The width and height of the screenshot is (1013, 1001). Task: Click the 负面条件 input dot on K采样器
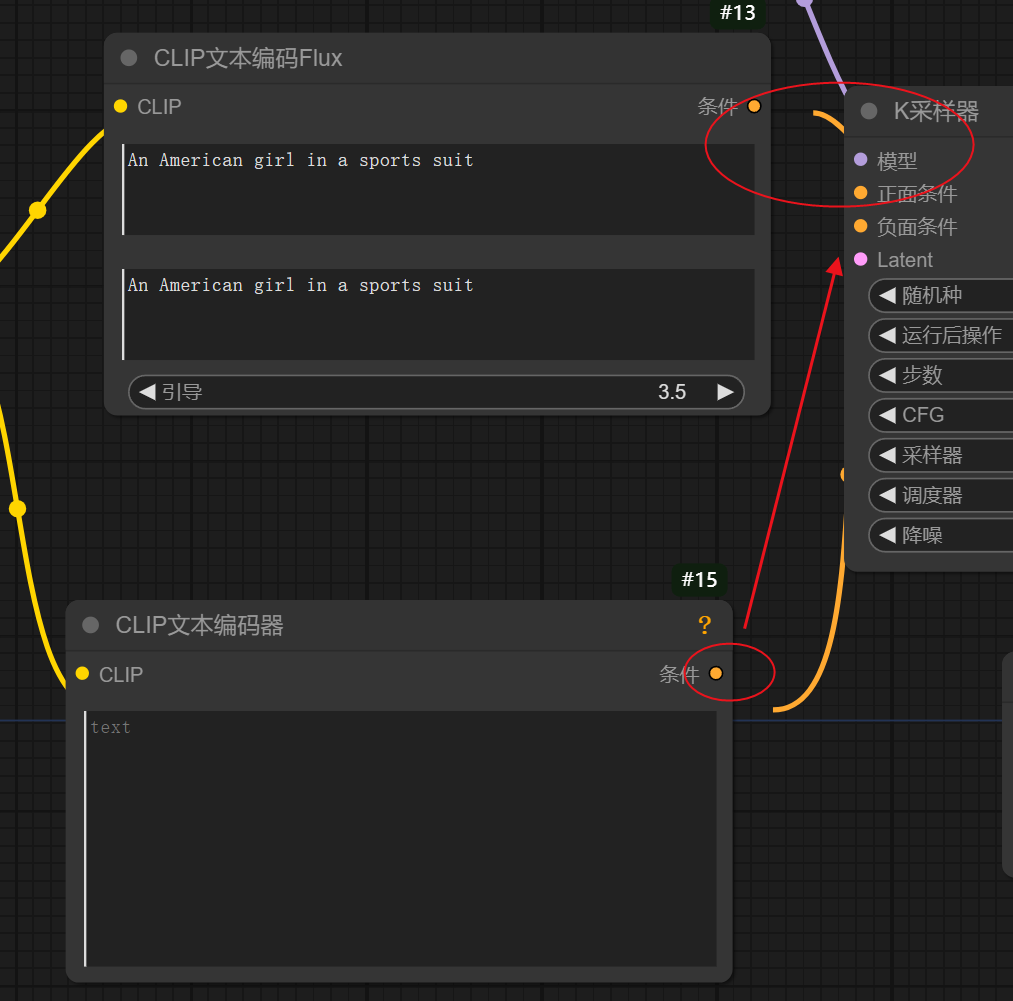(861, 227)
